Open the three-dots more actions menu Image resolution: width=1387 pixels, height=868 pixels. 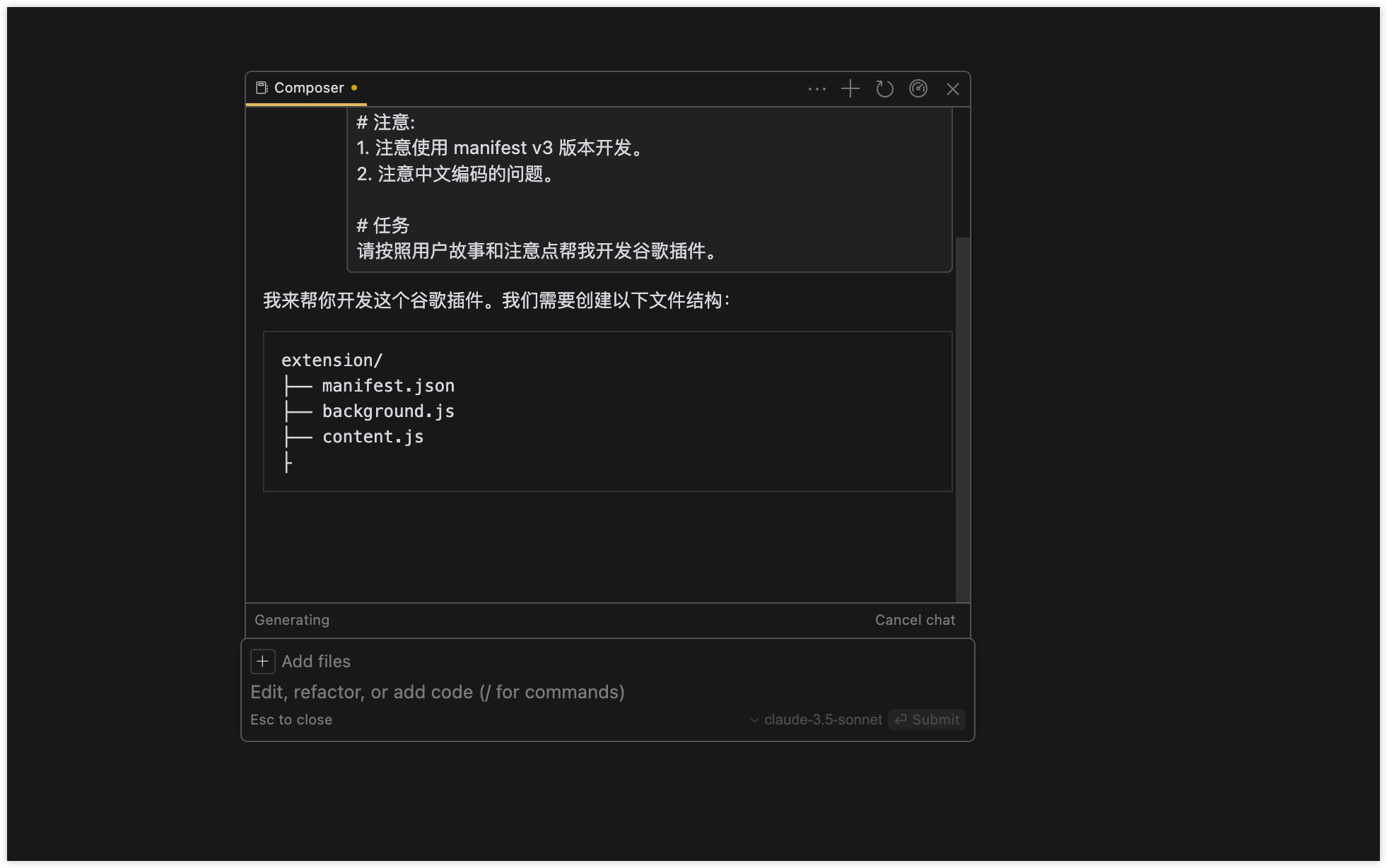tap(817, 89)
